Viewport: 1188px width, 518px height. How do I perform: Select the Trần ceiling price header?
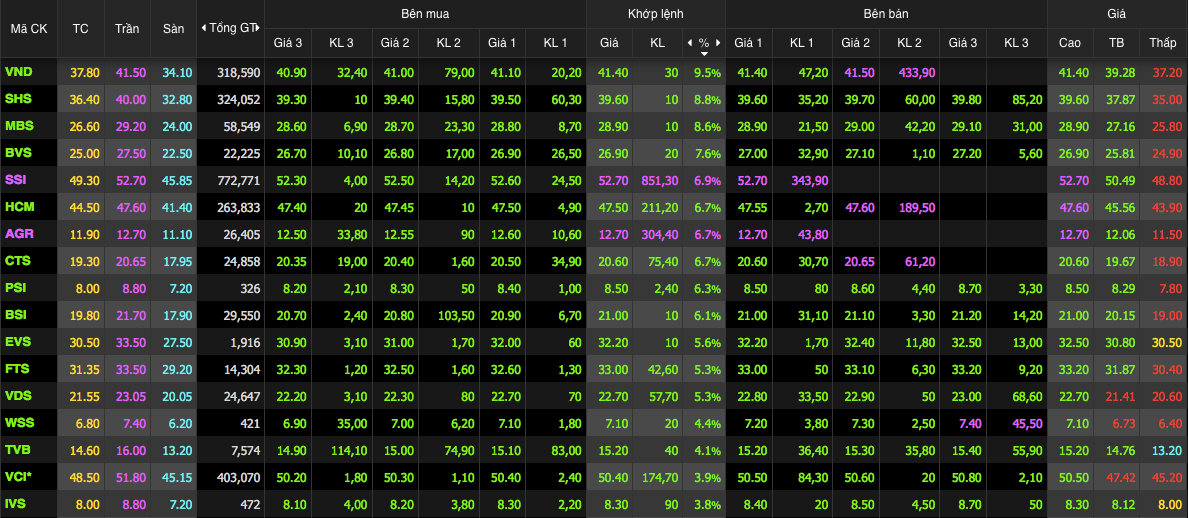coord(127,28)
